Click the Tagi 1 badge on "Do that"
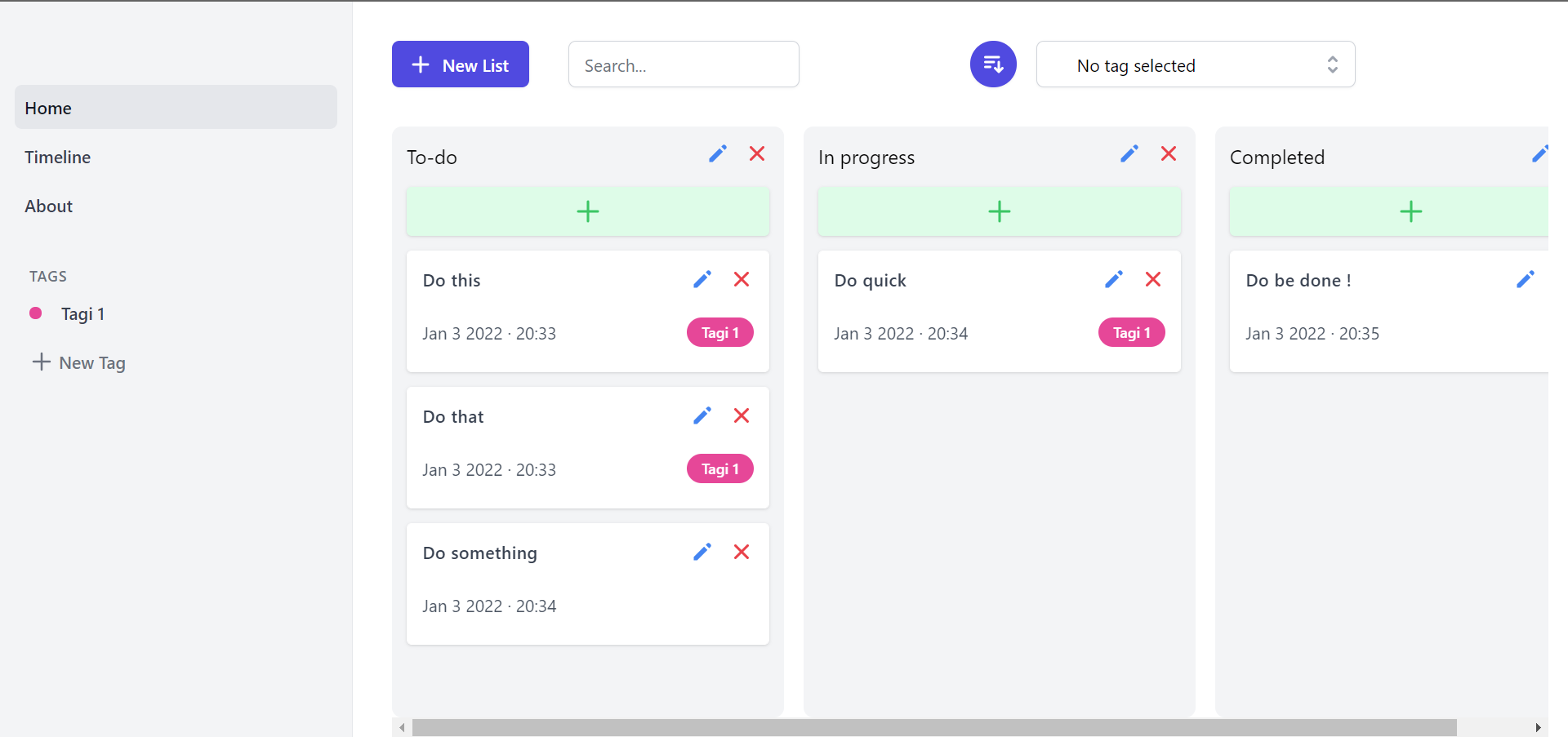Image resolution: width=1568 pixels, height=737 pixels. pyautogui.click(x=719, y=468)
